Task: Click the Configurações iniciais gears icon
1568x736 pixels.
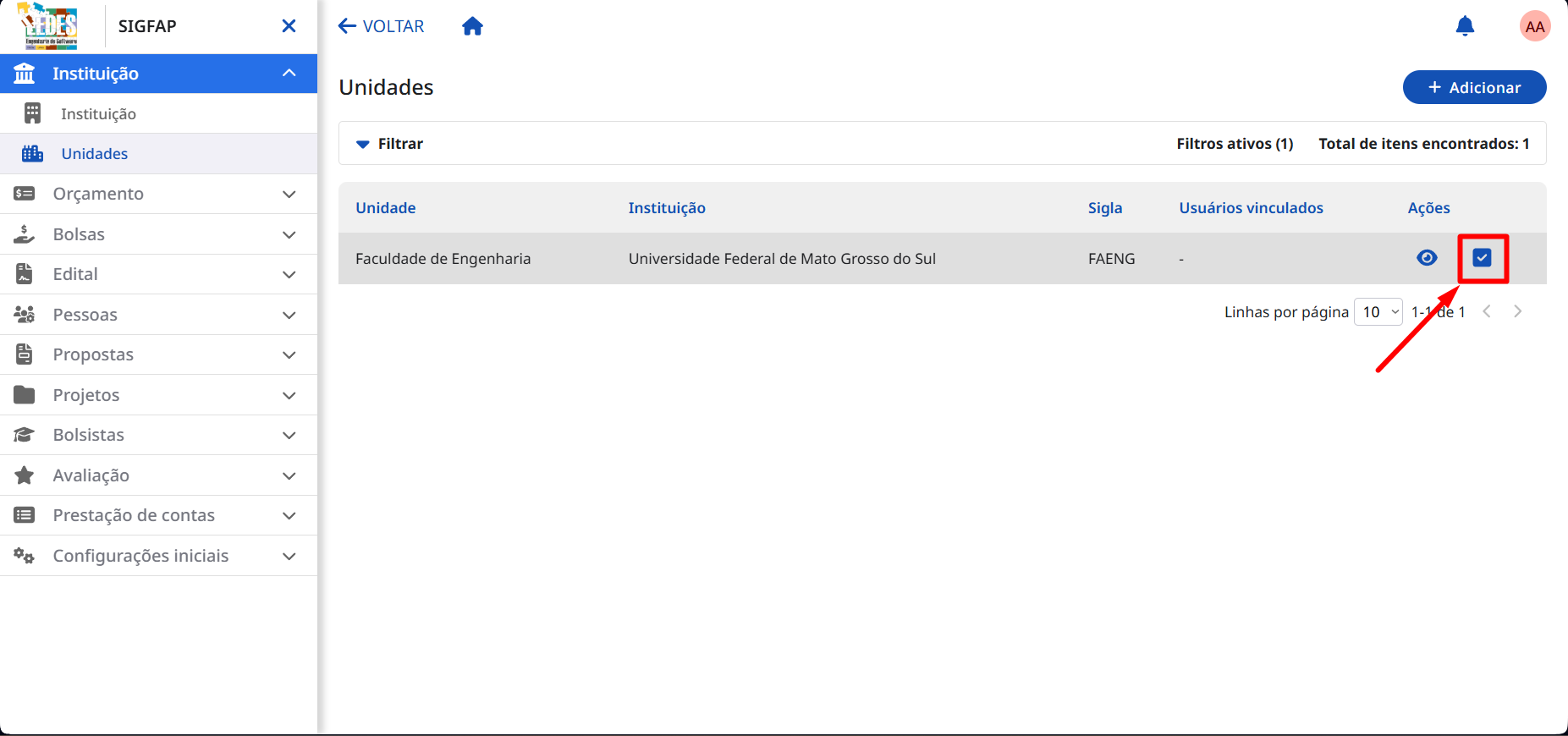Action: pos(25,556)
